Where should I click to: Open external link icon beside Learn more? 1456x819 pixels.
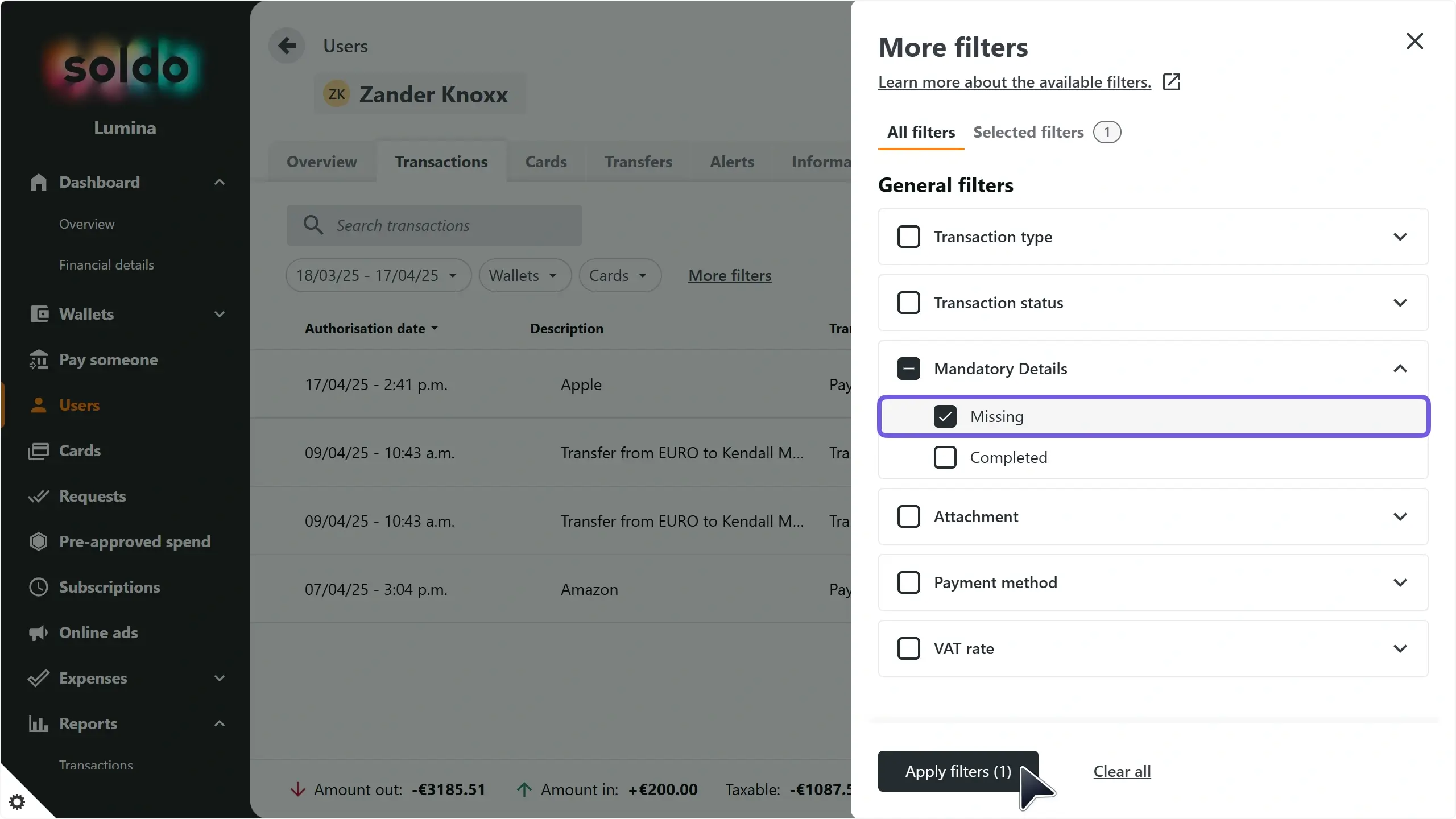click(1172, 82)
